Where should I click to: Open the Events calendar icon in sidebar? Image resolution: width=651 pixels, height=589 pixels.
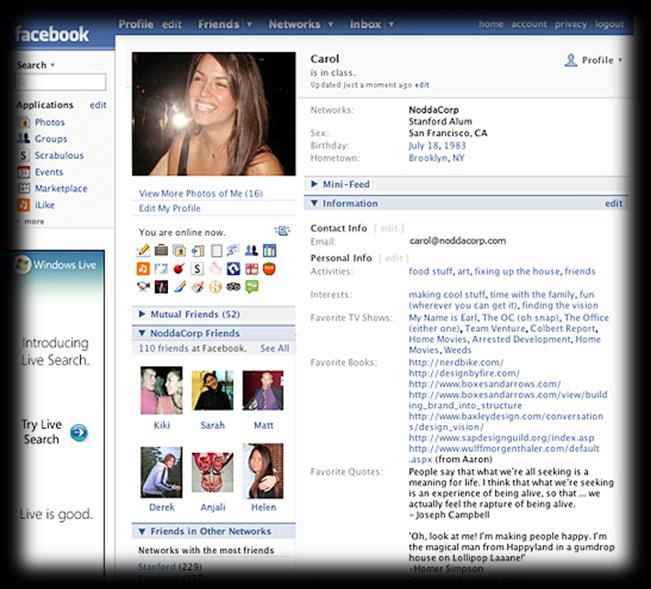tap(24, 172)
